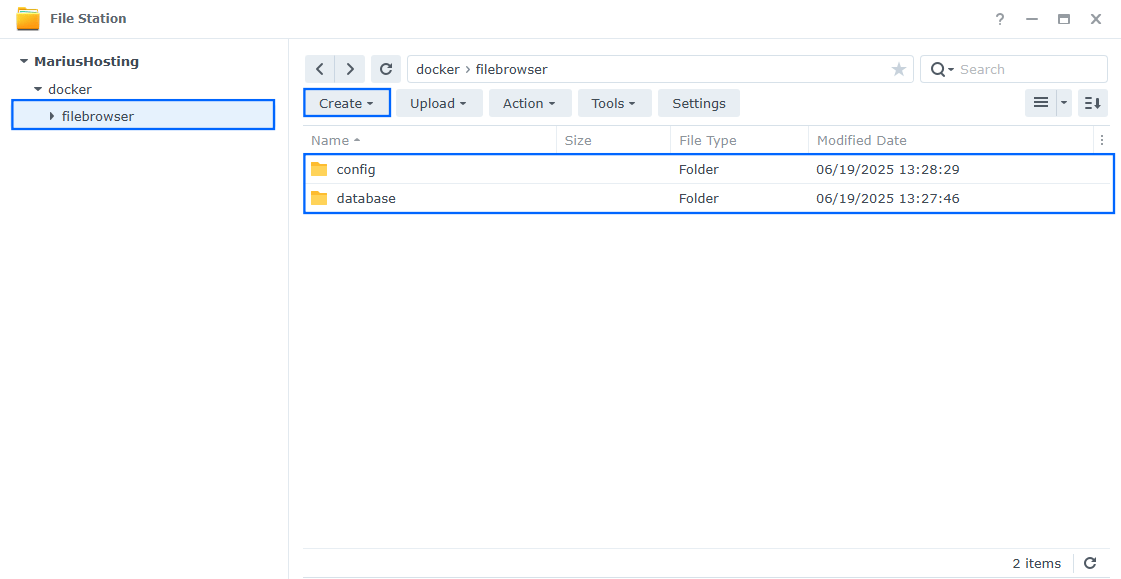Screen dimensions: 1121x579
Task: Collapse the MariusHosting tree node
Action: click(x=24, y=61)
